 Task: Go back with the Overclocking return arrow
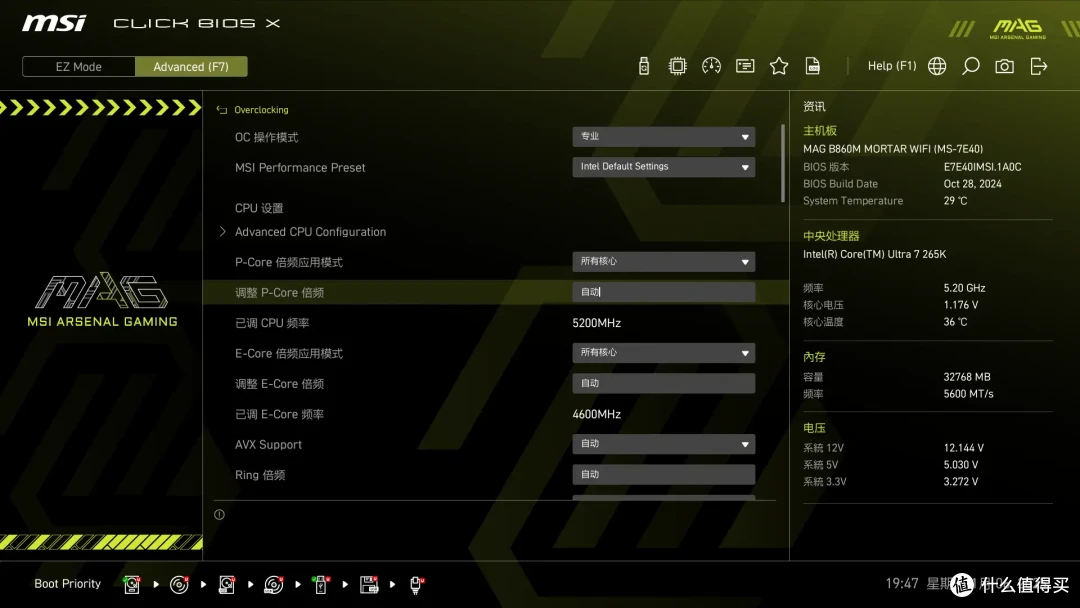[x=222, y=110]
